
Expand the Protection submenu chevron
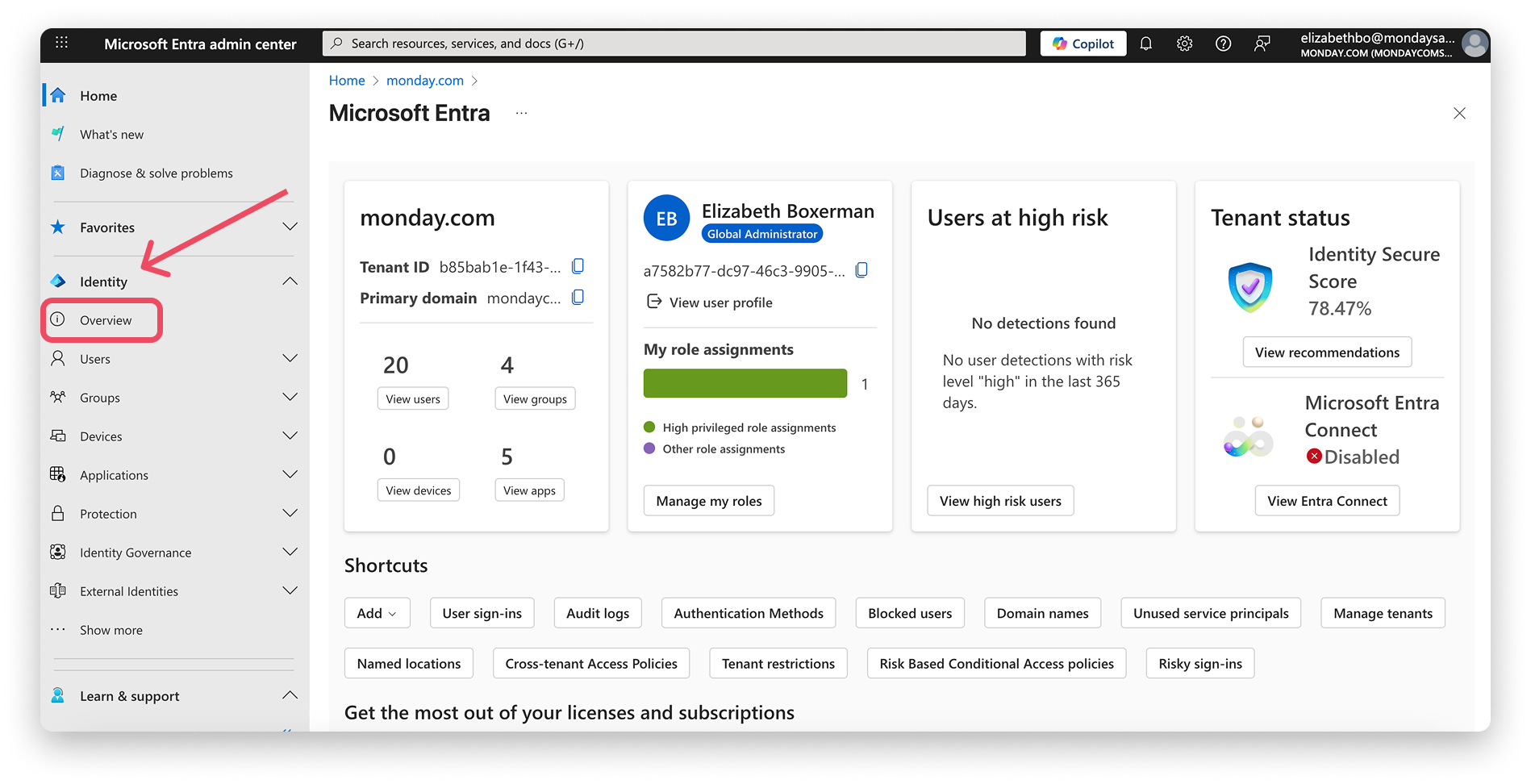pyautogui.click(x=290, y=513)
